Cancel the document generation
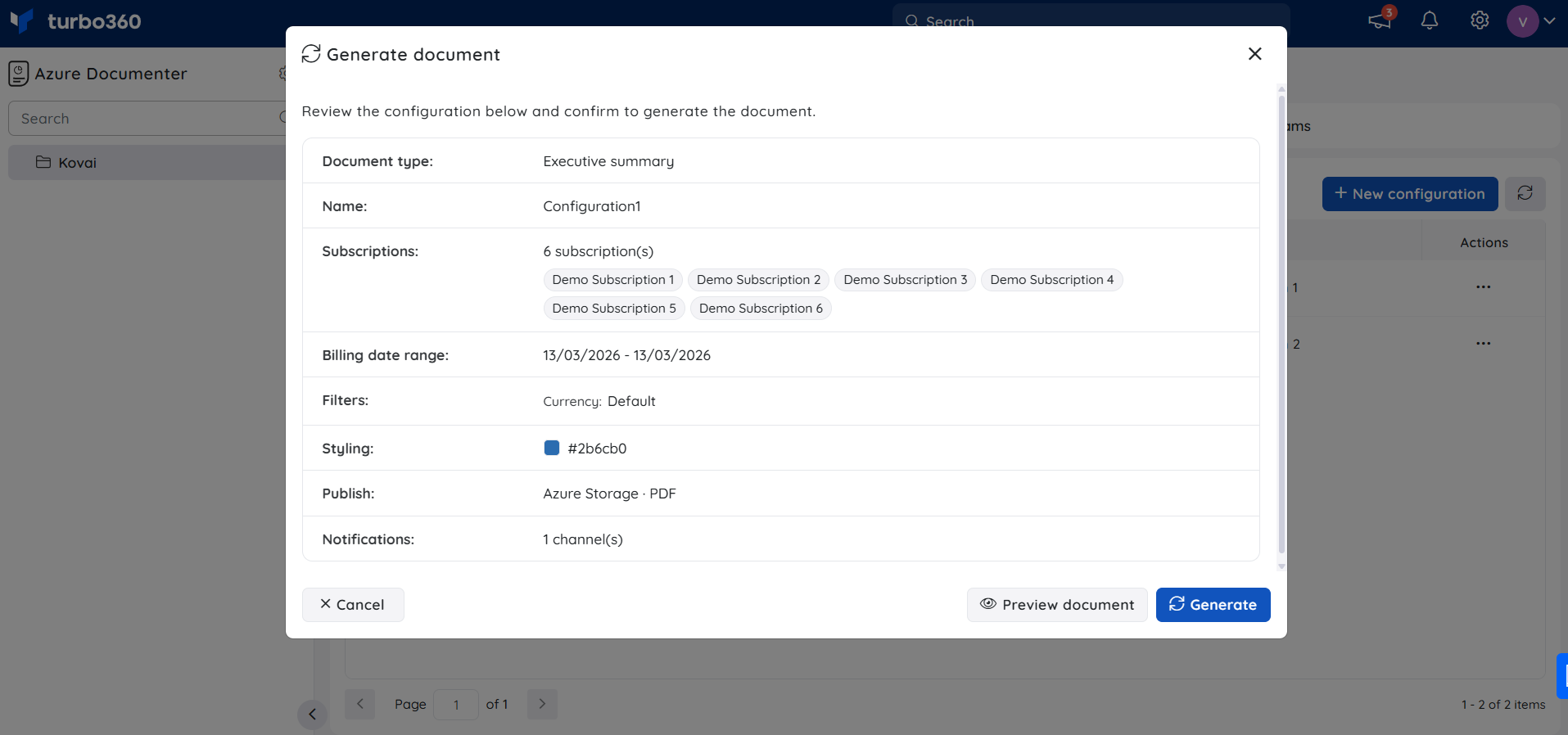This screenshot has width=1568, height=735. (353, 605)
